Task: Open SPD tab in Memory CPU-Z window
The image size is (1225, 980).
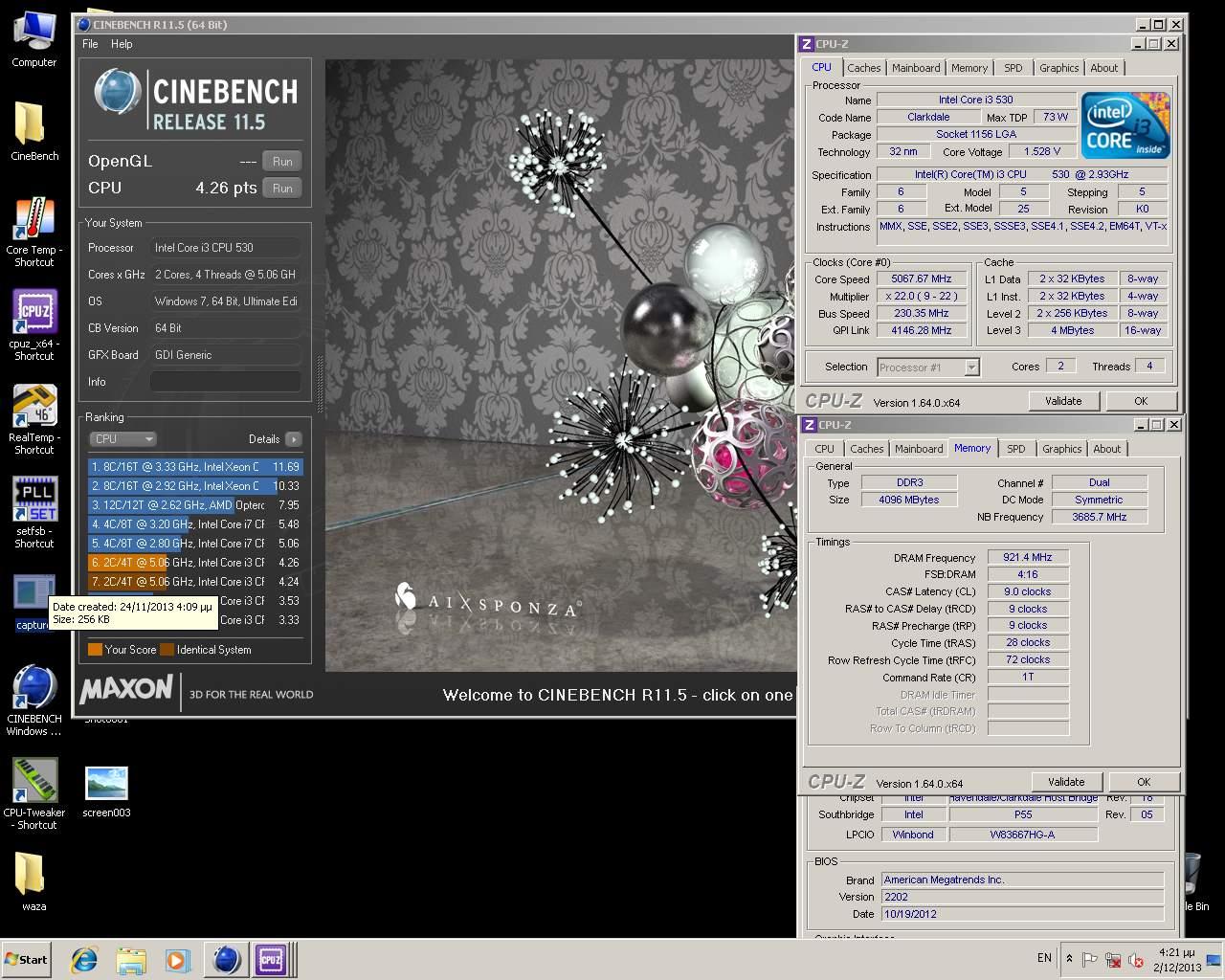Action: coord(1016,449)
